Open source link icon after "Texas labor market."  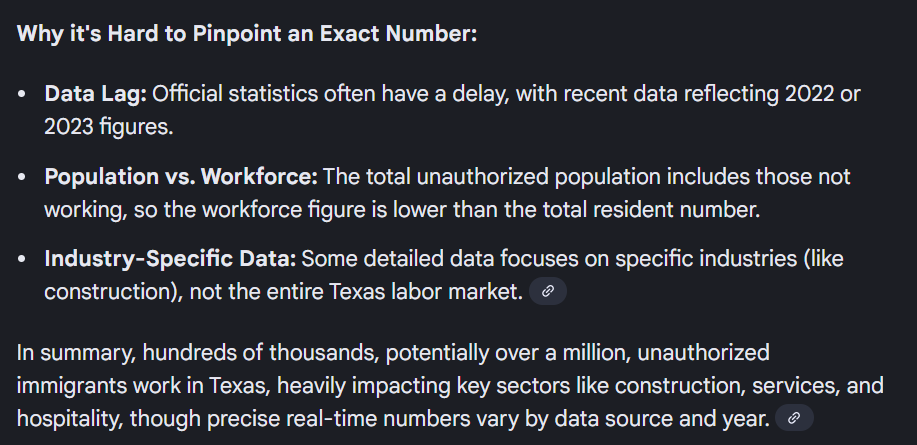tap(547, 291)
